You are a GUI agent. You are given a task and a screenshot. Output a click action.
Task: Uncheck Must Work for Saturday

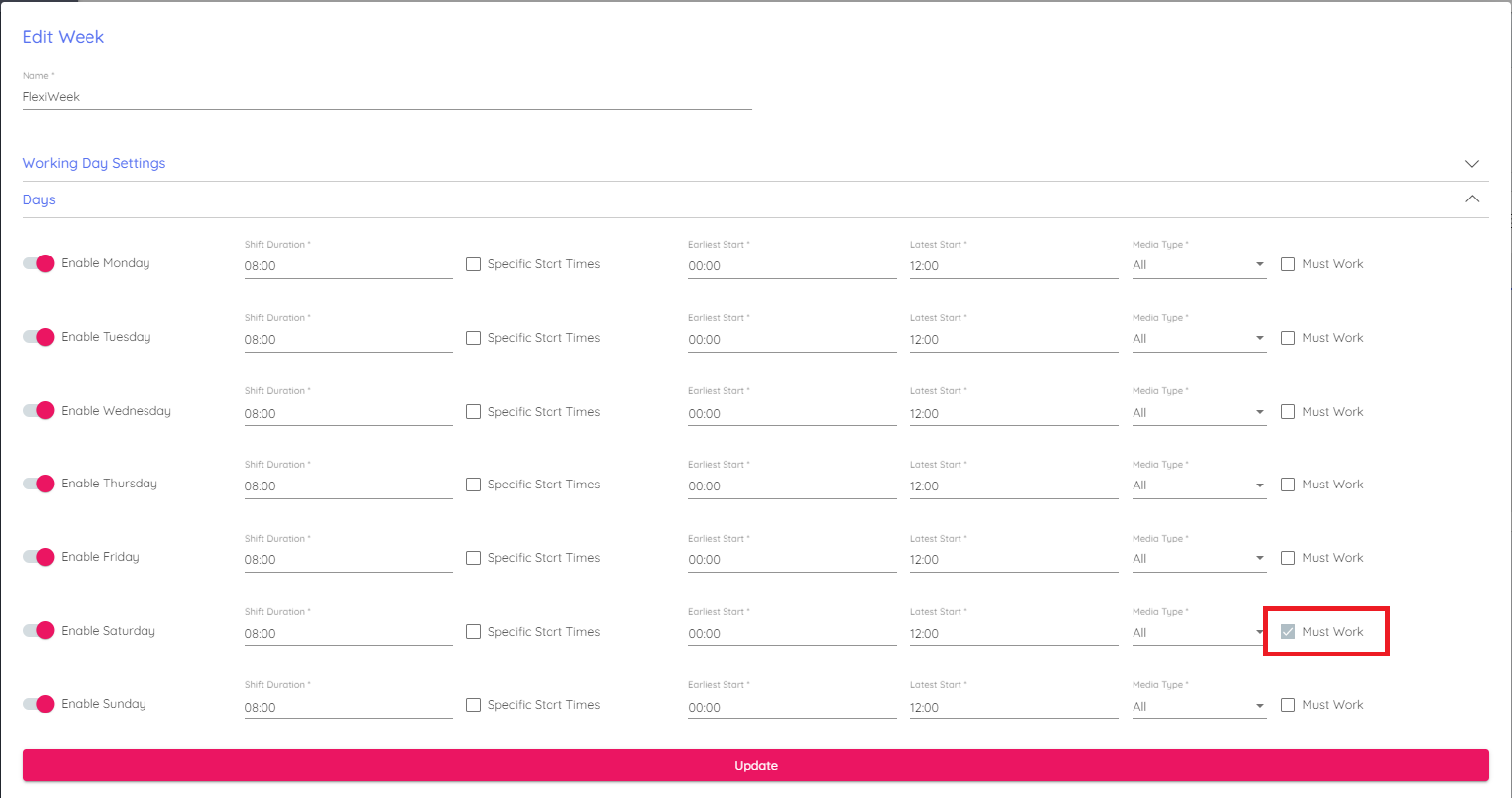(1288, 632)
